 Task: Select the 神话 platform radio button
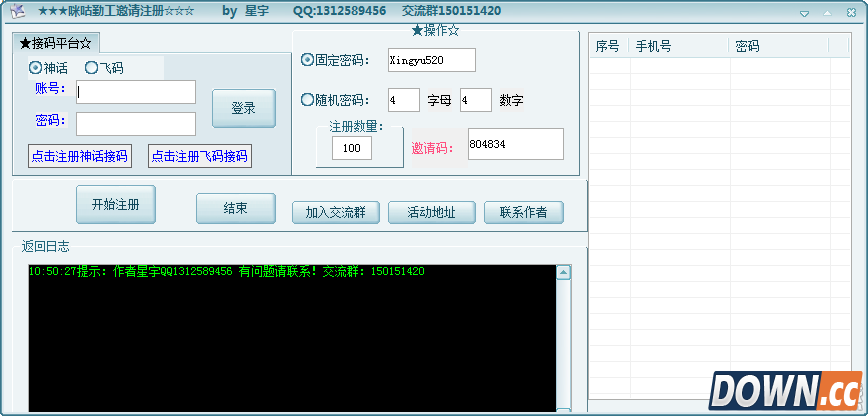pos(36,68)
